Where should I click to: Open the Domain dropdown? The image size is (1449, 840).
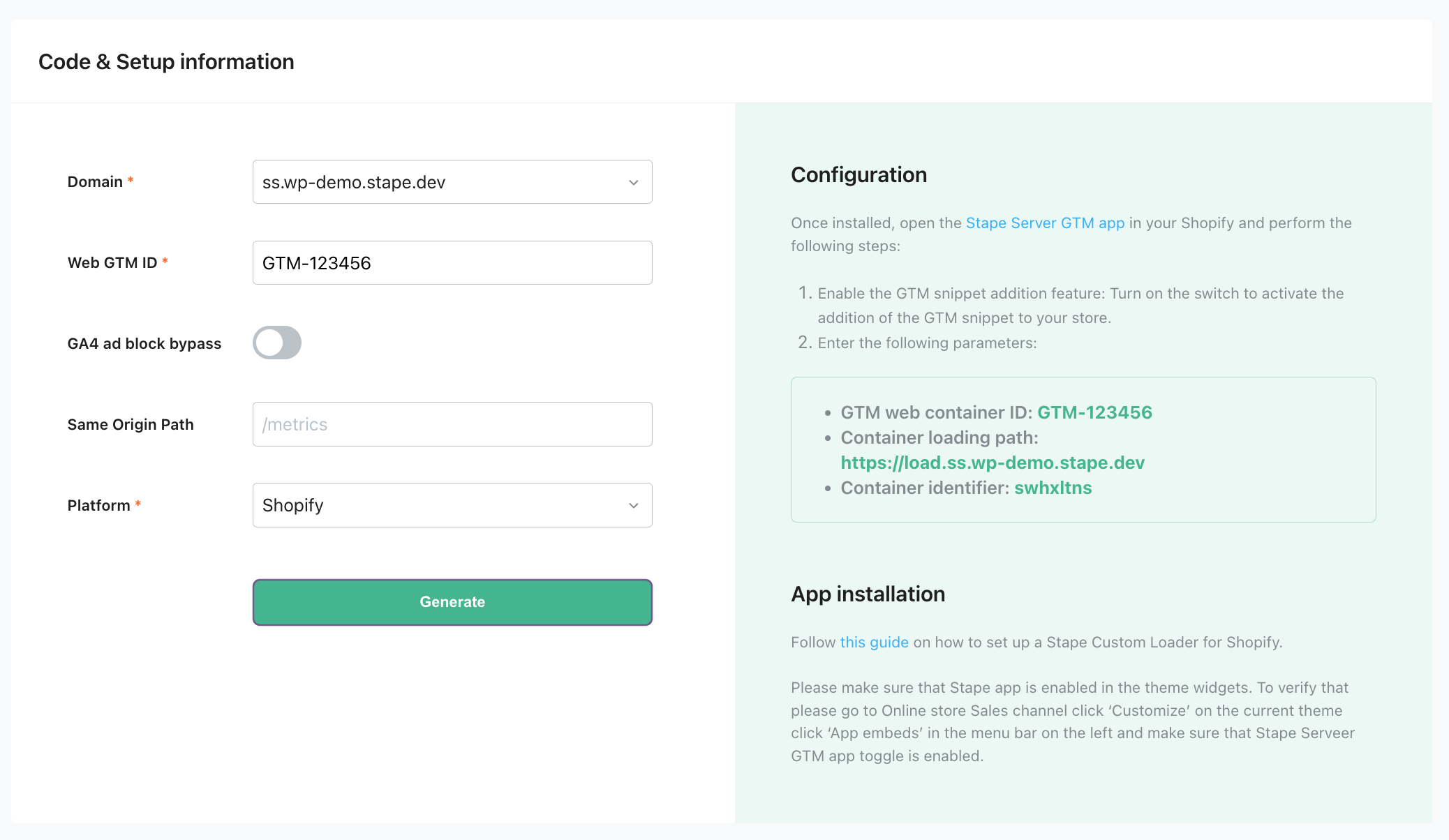point(452,182)
